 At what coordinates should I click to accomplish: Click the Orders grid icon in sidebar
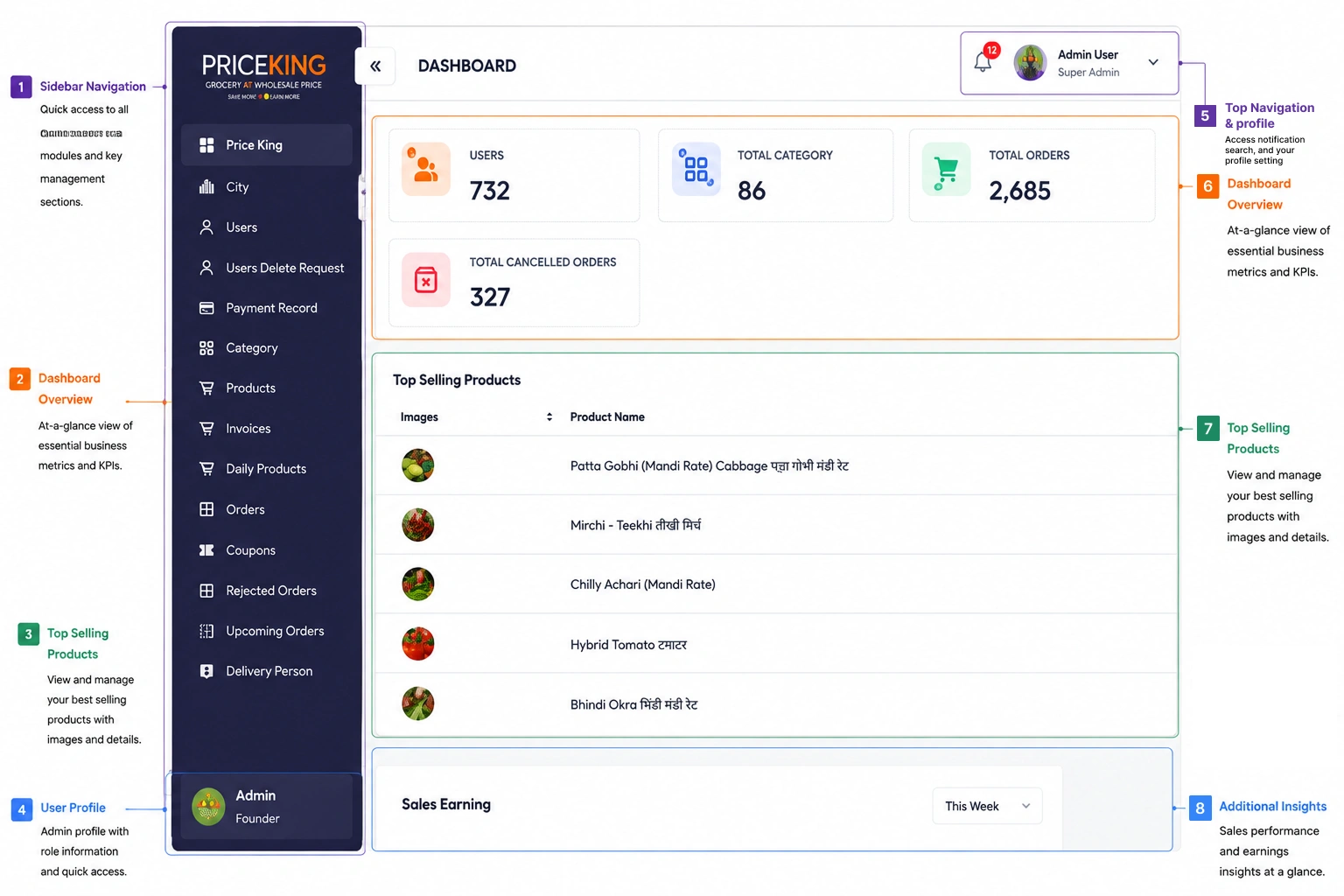[206, 509]
